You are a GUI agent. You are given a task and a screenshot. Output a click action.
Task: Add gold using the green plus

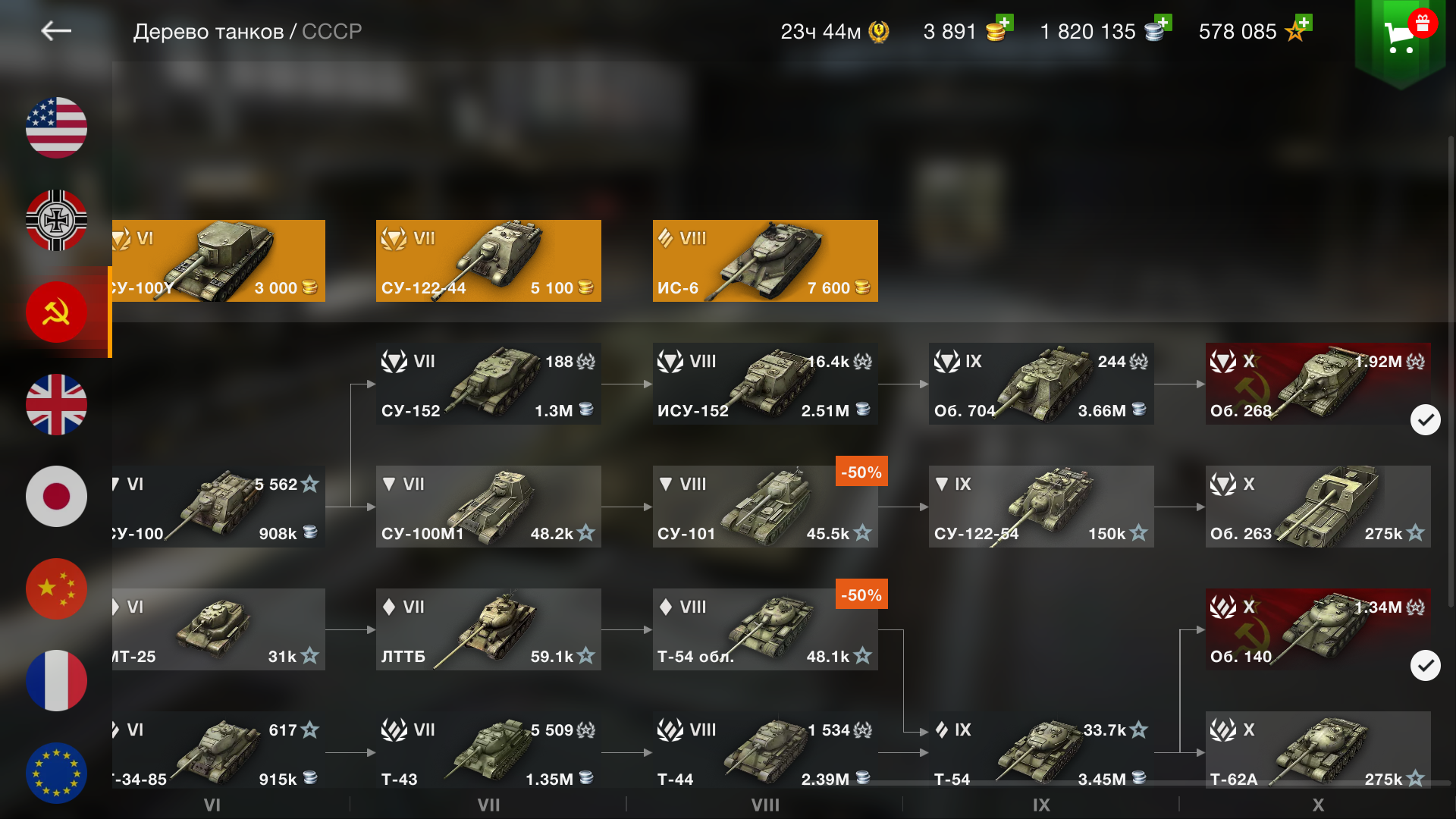1004,22
